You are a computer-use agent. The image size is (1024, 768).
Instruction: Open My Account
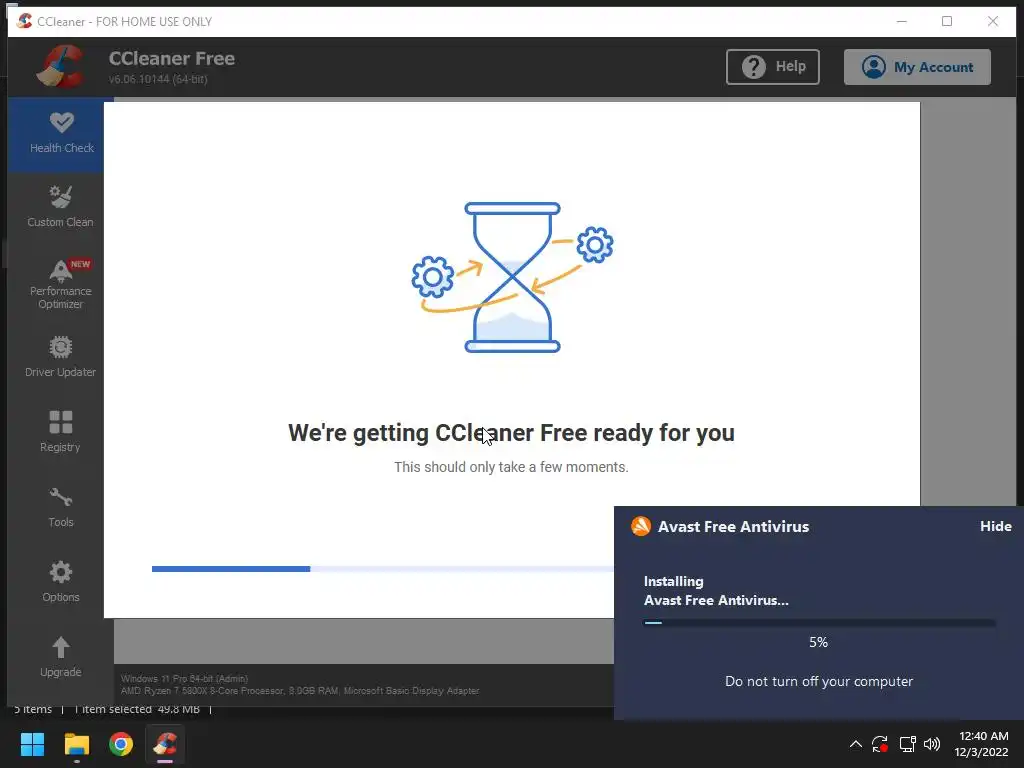point(917,67)
